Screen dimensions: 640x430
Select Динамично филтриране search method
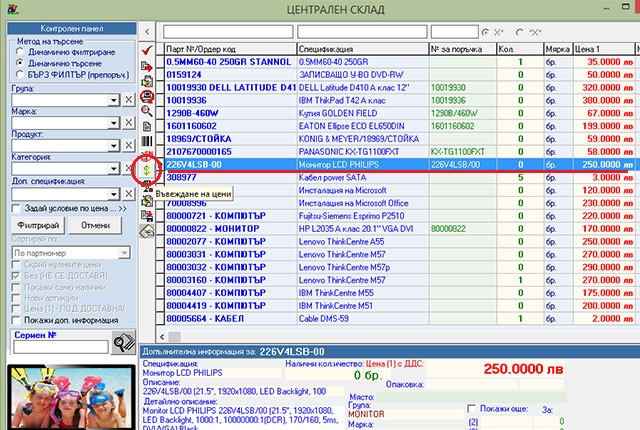point(20,52)
